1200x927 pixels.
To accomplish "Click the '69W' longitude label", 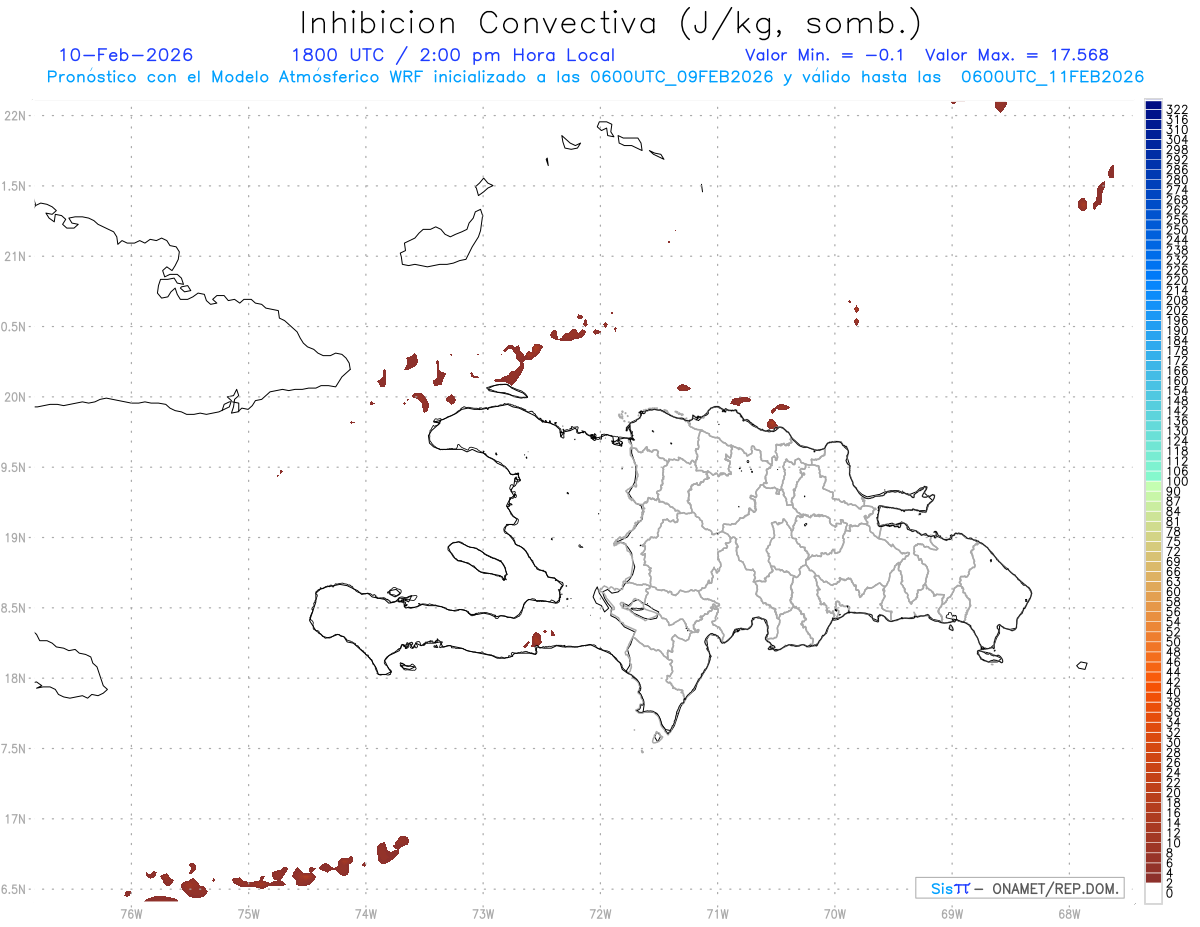I will 952,913.
